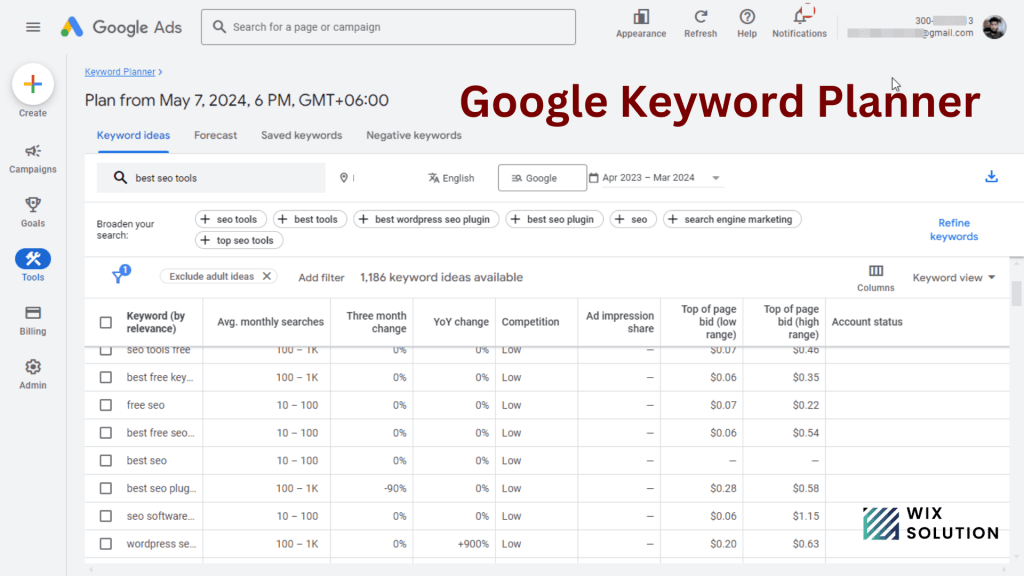The height and width of the screenshot is (576, 1024).
Task: Check the 'best seo plug...' row checkbox
Action: (106, 488)
